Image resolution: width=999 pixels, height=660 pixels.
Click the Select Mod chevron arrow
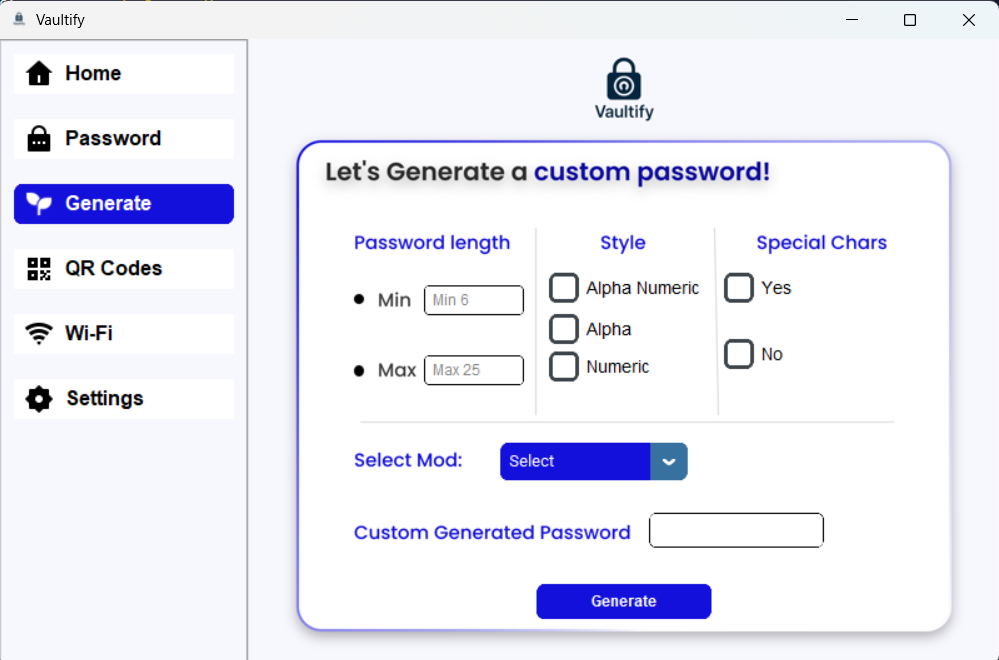tap(669, 461)
